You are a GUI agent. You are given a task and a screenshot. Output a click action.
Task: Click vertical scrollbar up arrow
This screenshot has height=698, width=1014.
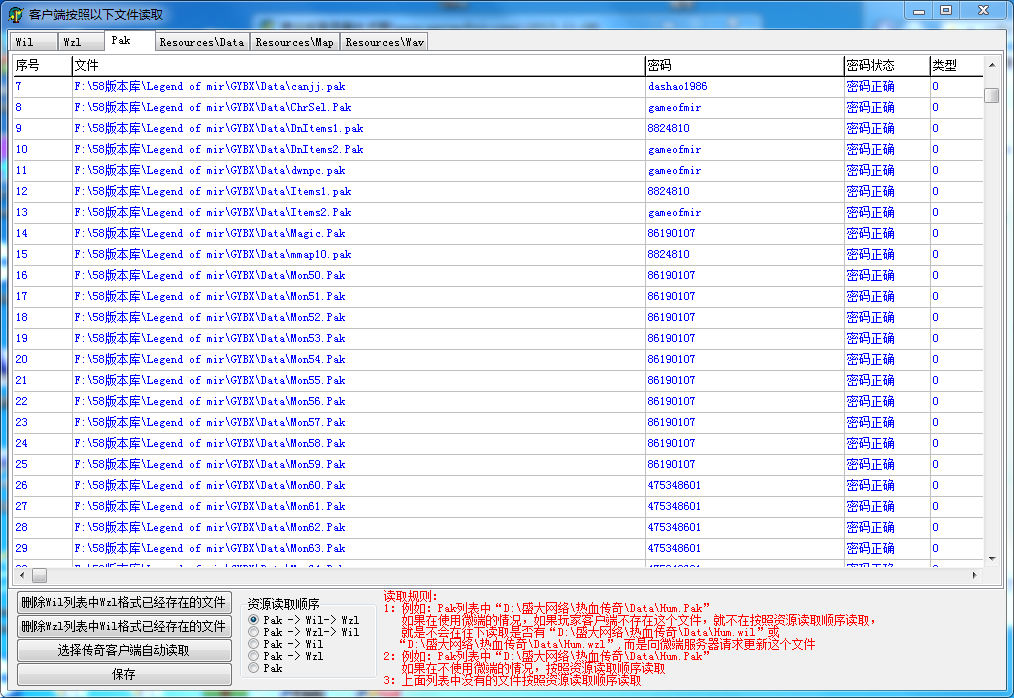tap(991, 65)
